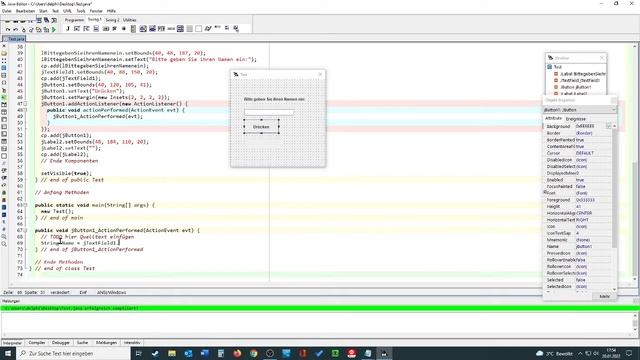
Task: Close the Test form designer window
Action: coord(320,74)
